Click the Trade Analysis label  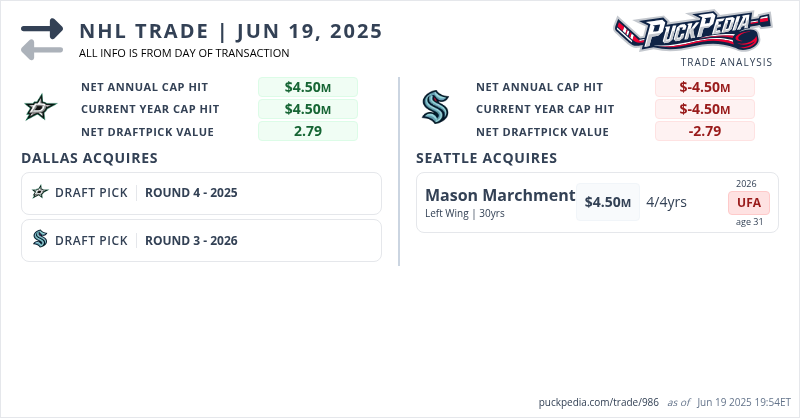(726, 62)
